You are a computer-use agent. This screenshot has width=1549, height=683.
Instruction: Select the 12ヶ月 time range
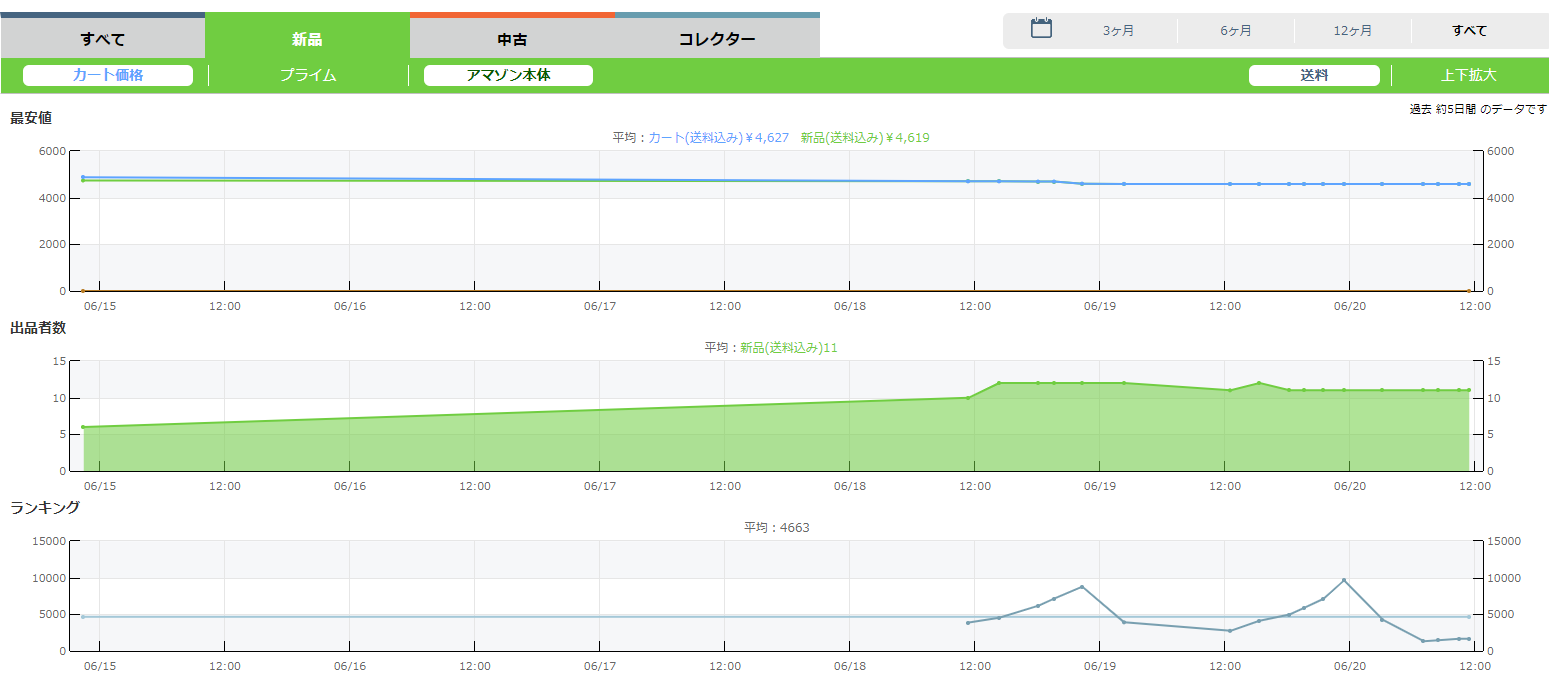pyautogui.click(x=1352, y=31)
